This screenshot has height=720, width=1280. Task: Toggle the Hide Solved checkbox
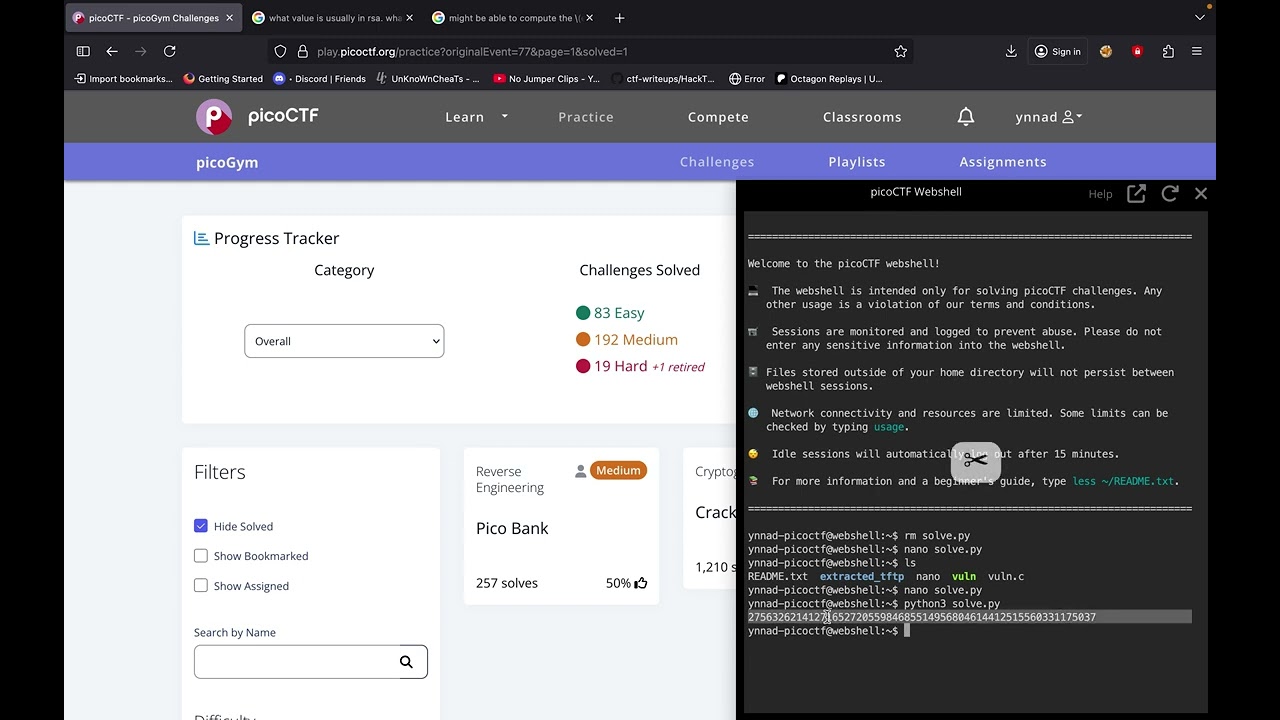click(x=201, y=526)
